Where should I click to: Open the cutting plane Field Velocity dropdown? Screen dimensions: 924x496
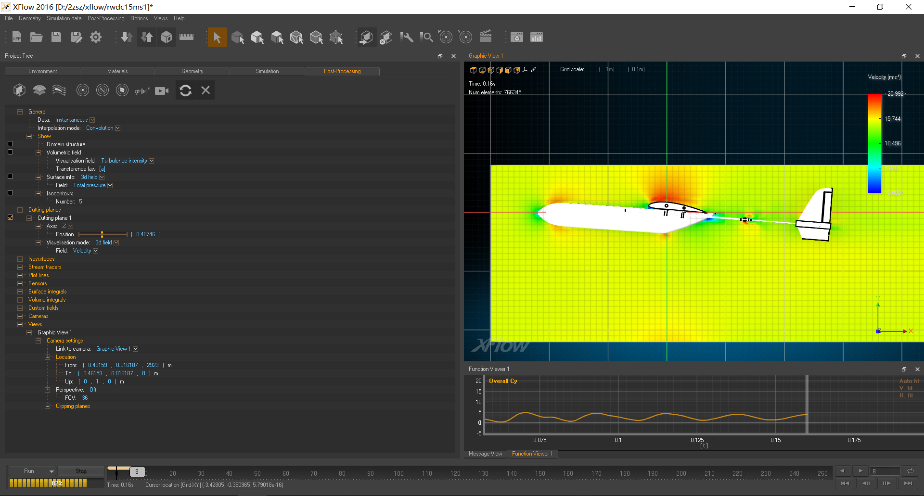click(x=97, y=250)
